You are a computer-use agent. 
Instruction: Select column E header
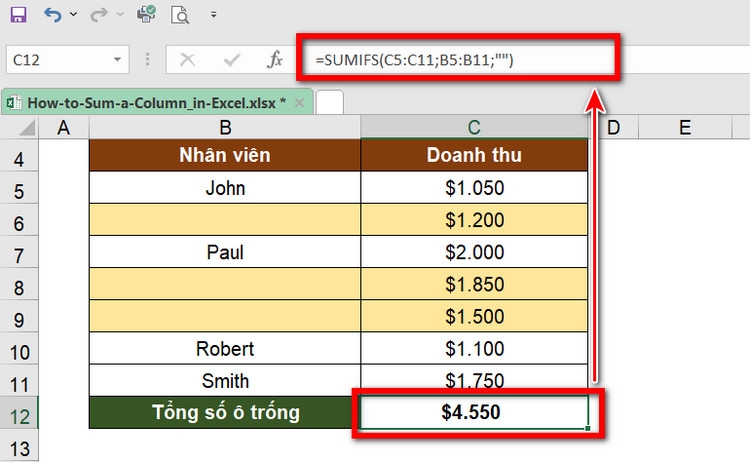tap(685, 128)
